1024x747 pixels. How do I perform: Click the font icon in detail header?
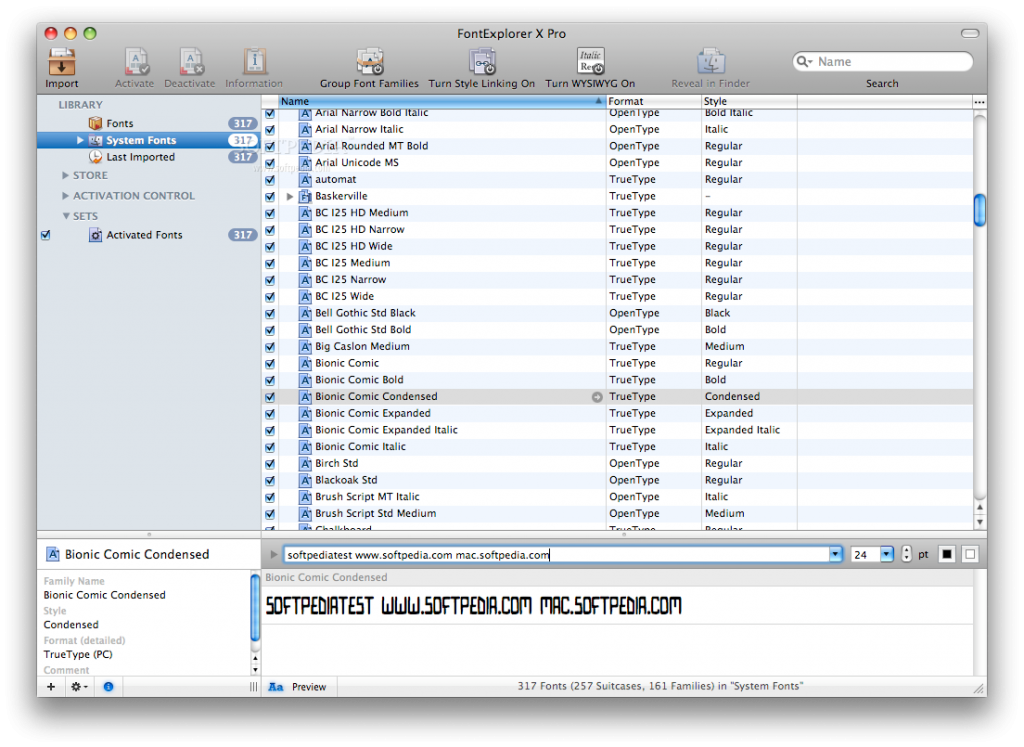click(53, 554)
